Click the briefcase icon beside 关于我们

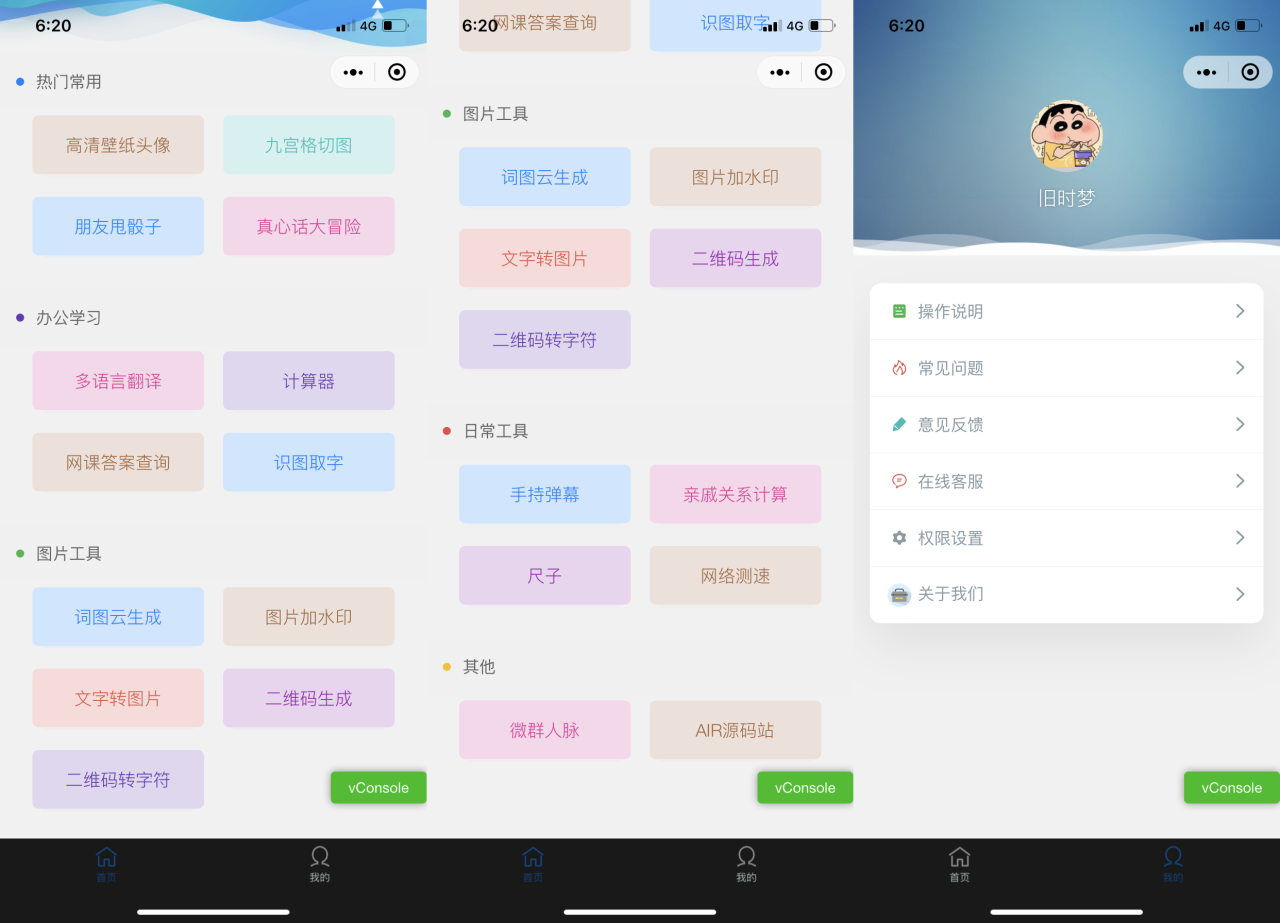tap(899, 594)
